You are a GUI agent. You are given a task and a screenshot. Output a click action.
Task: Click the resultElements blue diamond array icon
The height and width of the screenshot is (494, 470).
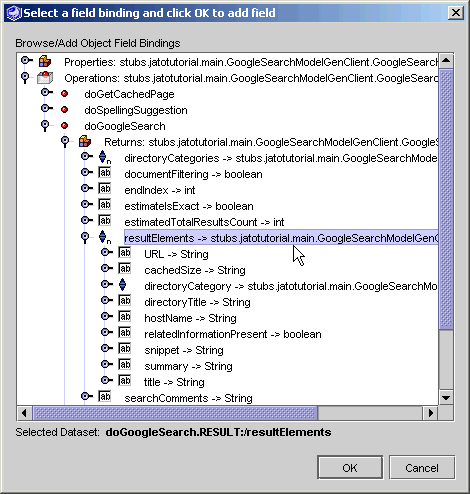[x=104, y=237]
